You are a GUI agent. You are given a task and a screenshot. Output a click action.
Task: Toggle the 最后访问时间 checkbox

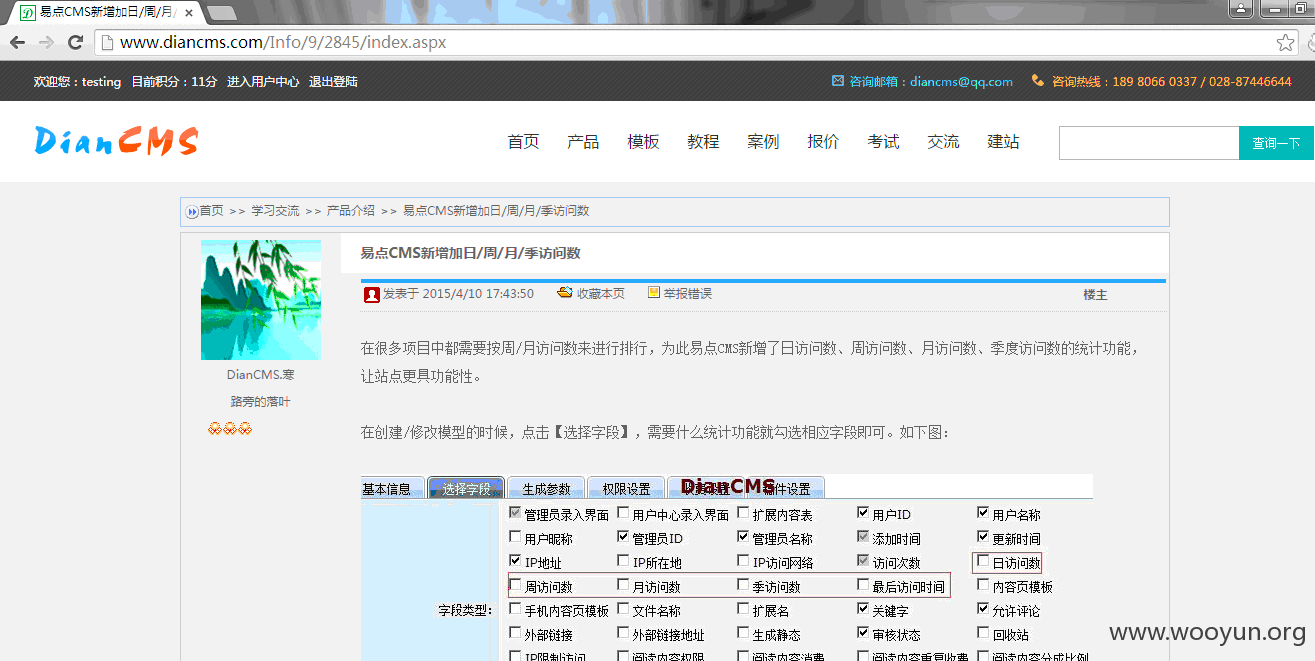coord(863,585)
